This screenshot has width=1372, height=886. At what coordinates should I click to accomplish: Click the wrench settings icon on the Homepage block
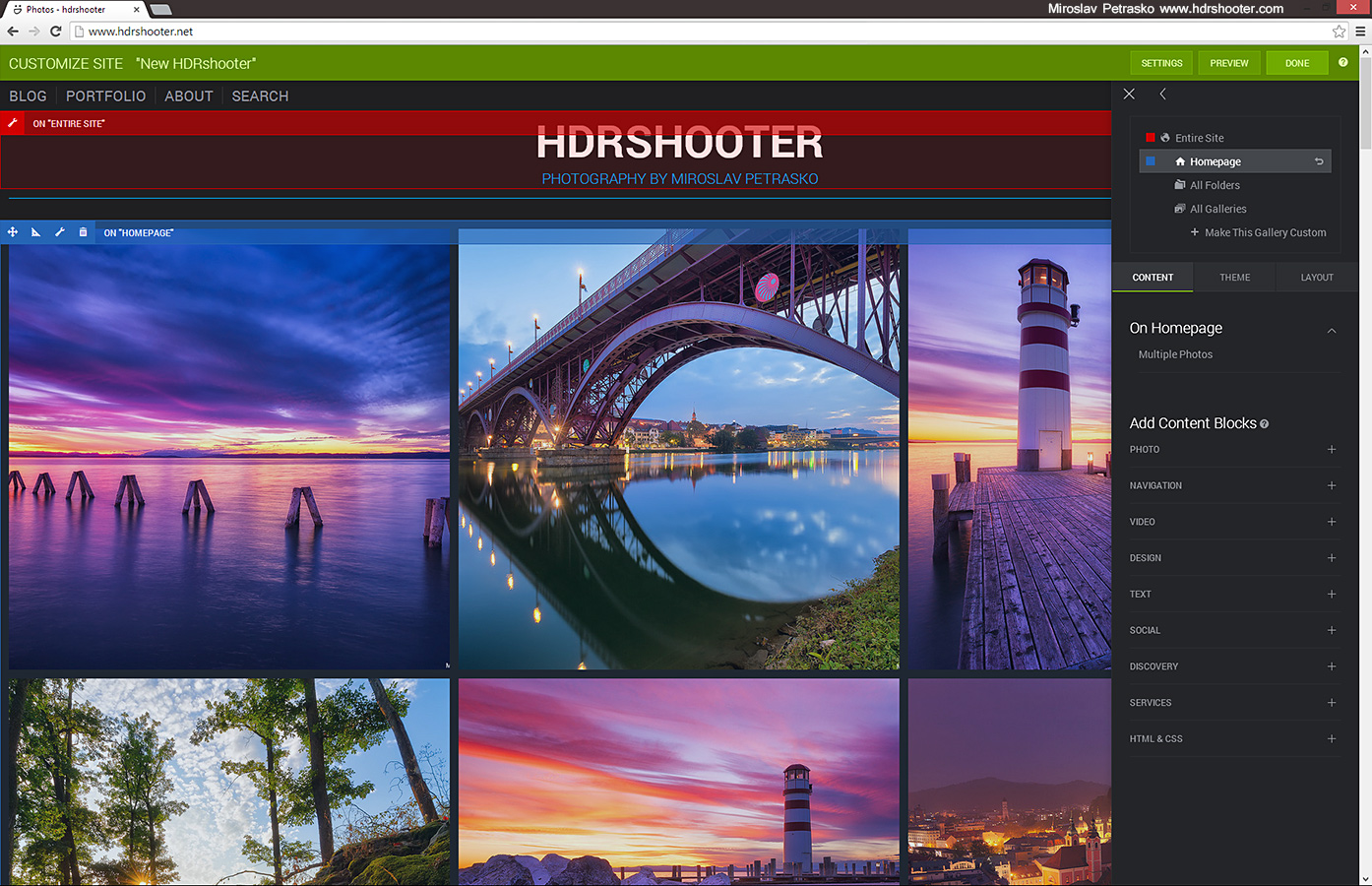pos(59,232)
